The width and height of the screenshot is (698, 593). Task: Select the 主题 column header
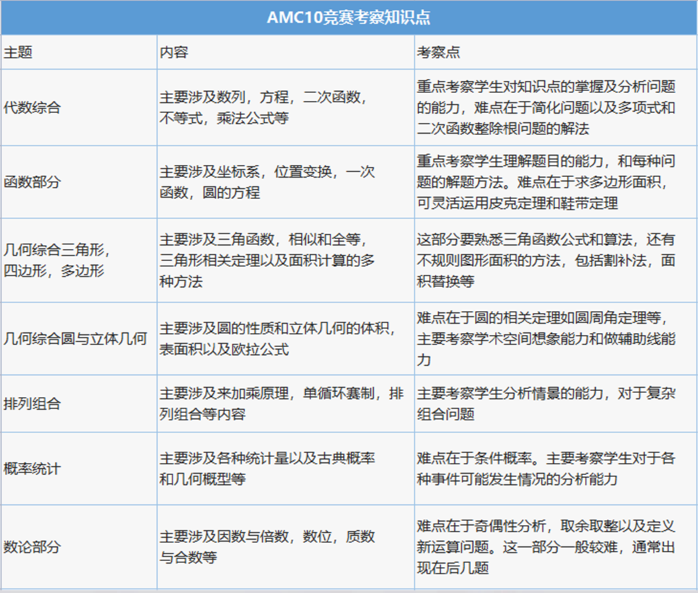79,52
